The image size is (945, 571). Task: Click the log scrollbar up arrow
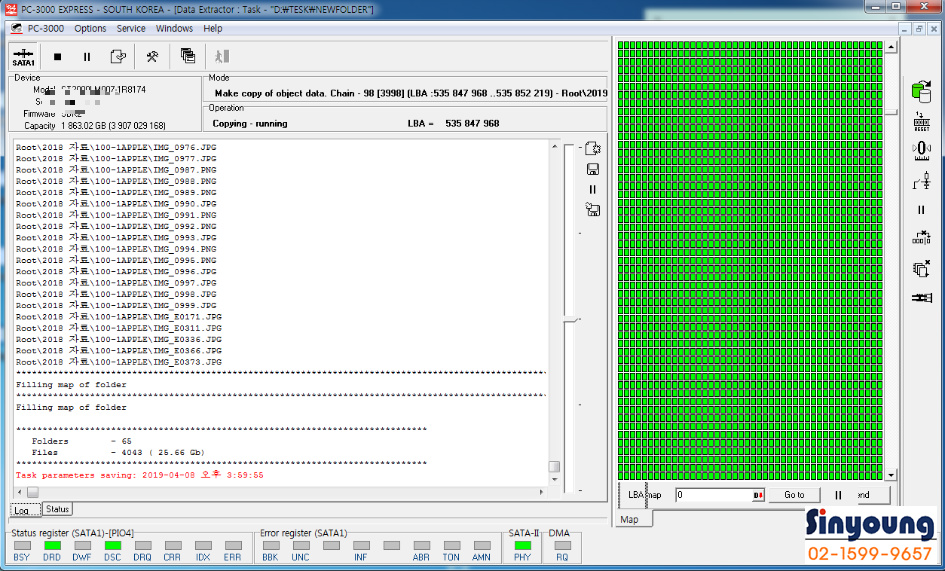pyautogui.click(x=554, y=147)
